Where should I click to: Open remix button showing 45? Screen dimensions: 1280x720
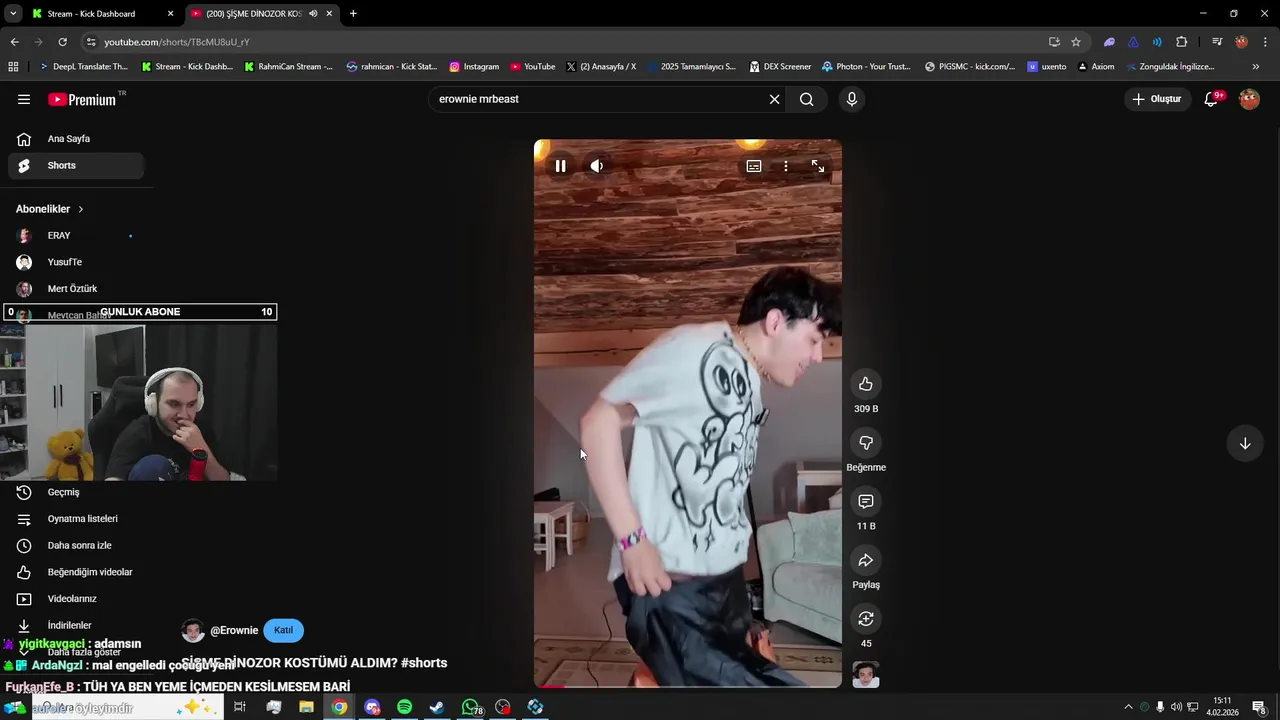click(866, 619)
